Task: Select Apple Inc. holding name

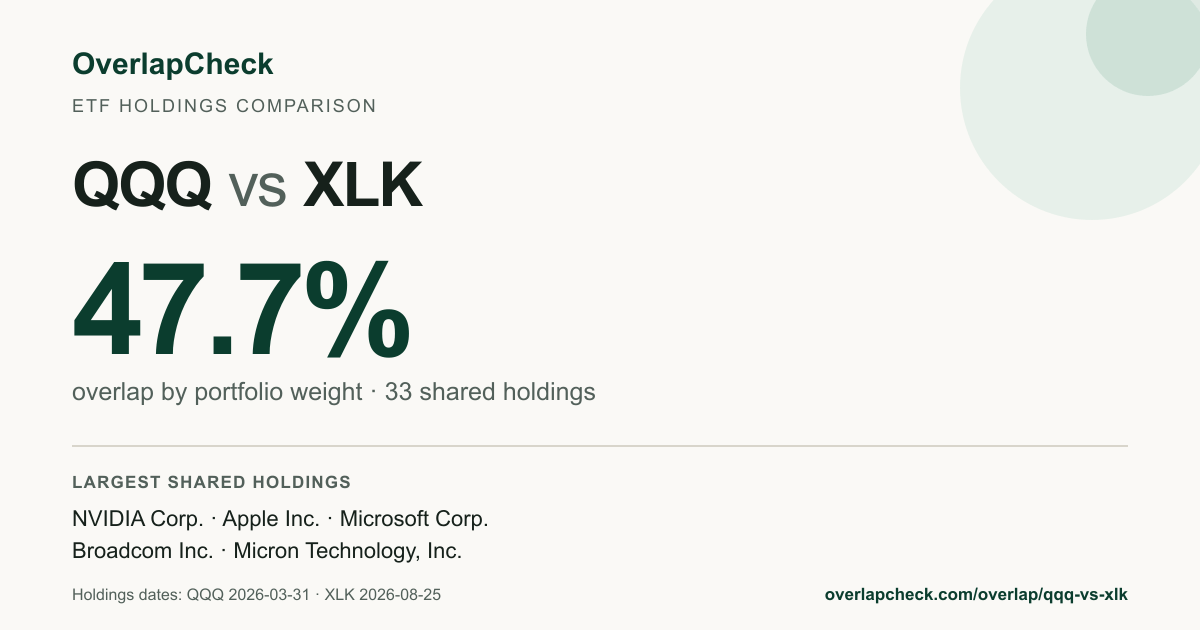Action: click(271, 519)
